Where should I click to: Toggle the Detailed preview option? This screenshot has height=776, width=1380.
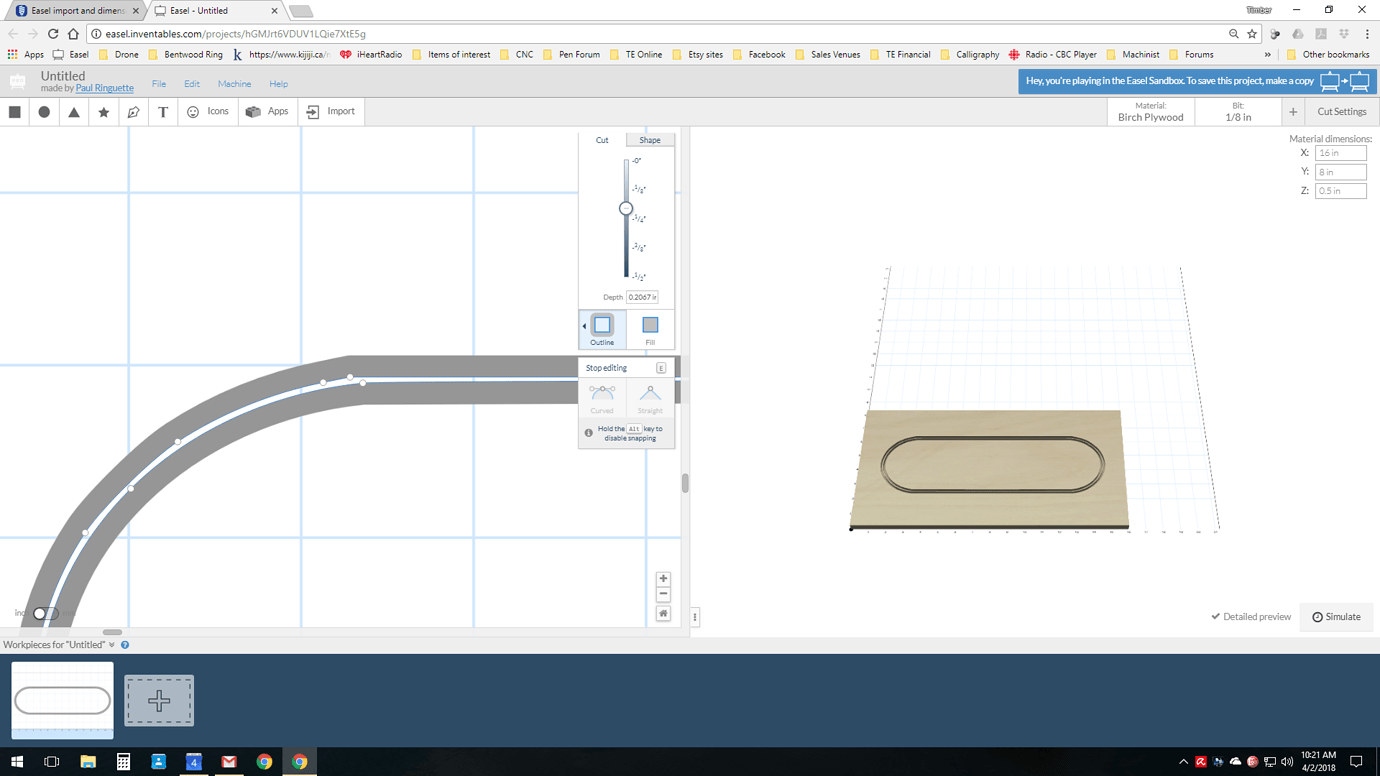pyautogui.click(x=1250, y=616)
